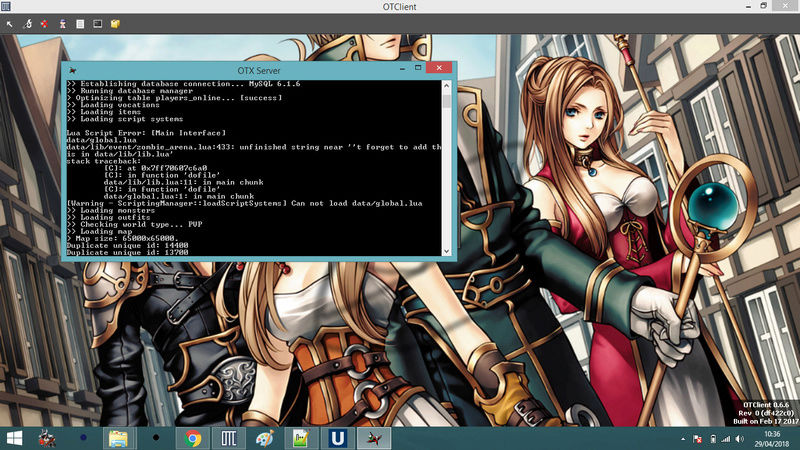The image size is (800, 450).
Task: Show hidden tray icons arrow
Action: pos(683,439)
